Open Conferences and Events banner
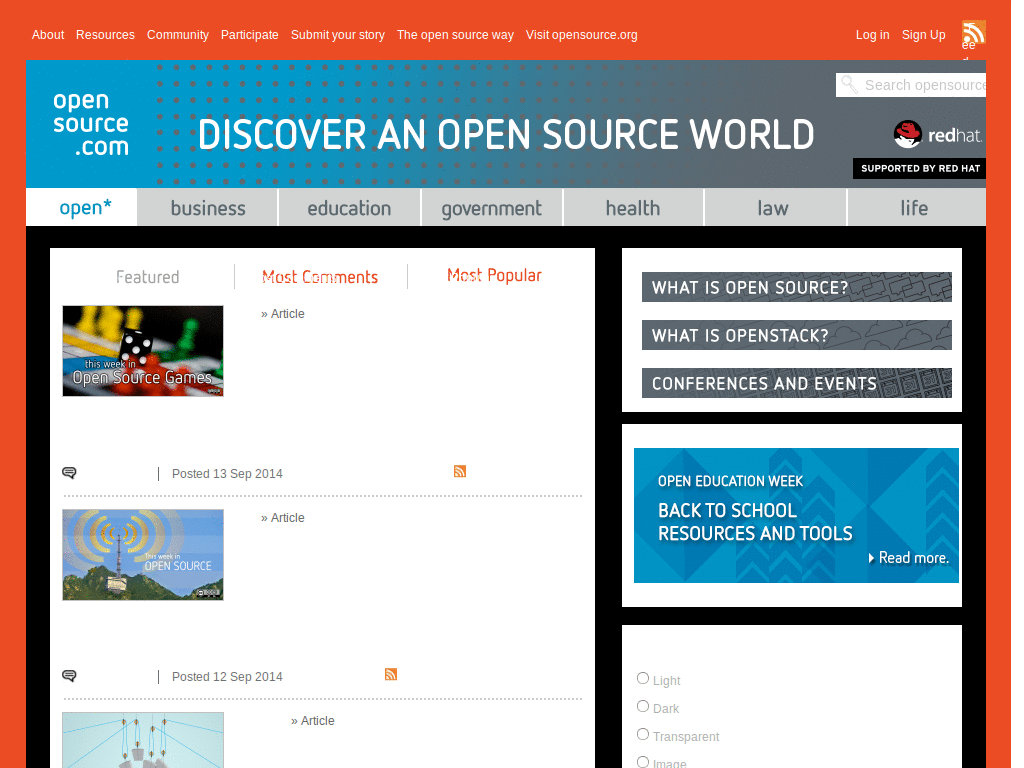 [x=797, y=383]
